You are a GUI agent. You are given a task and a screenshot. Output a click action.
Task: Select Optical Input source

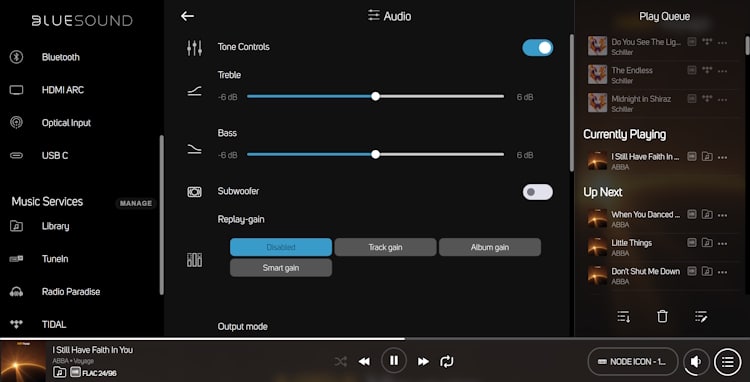pyautogui.click(x=66, y=123)
